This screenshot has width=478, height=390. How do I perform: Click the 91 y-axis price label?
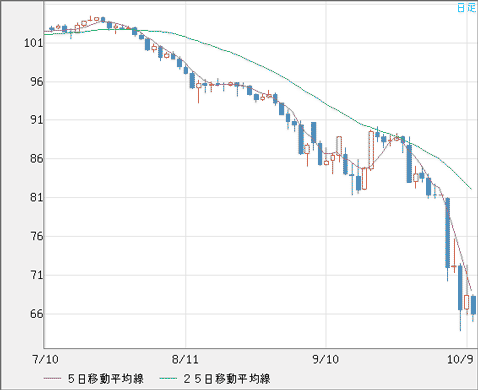coord(36,120)
